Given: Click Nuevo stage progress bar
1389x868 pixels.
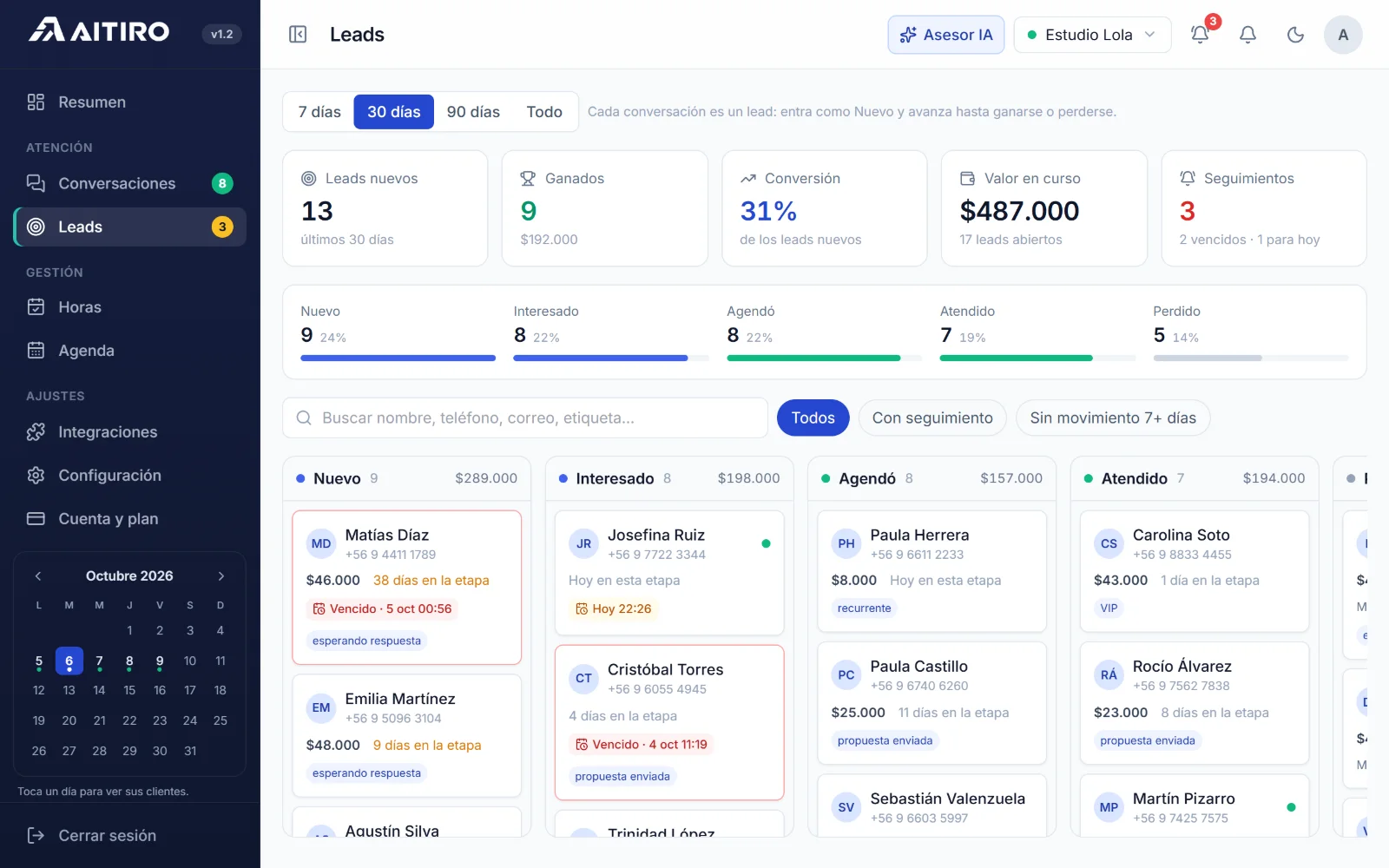Looking at the screenshot, I should coord(398,358).
